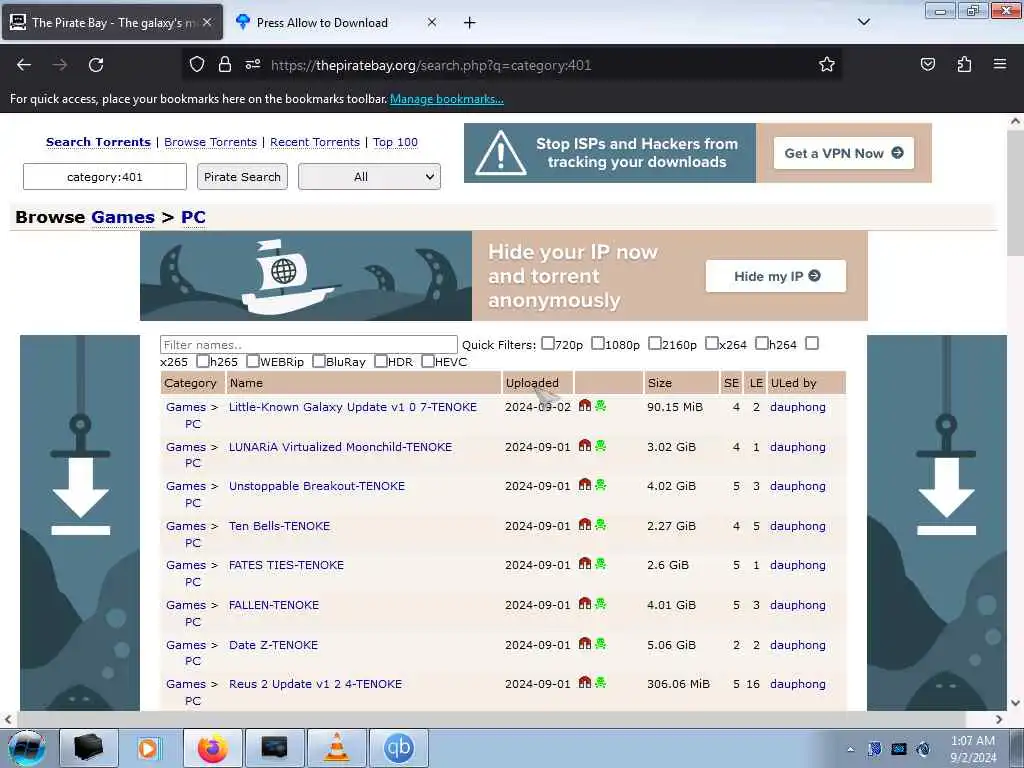The image size is (1024, 768).
Task: Close the Press Allow to Download tab
Action: tap(432, 22)
